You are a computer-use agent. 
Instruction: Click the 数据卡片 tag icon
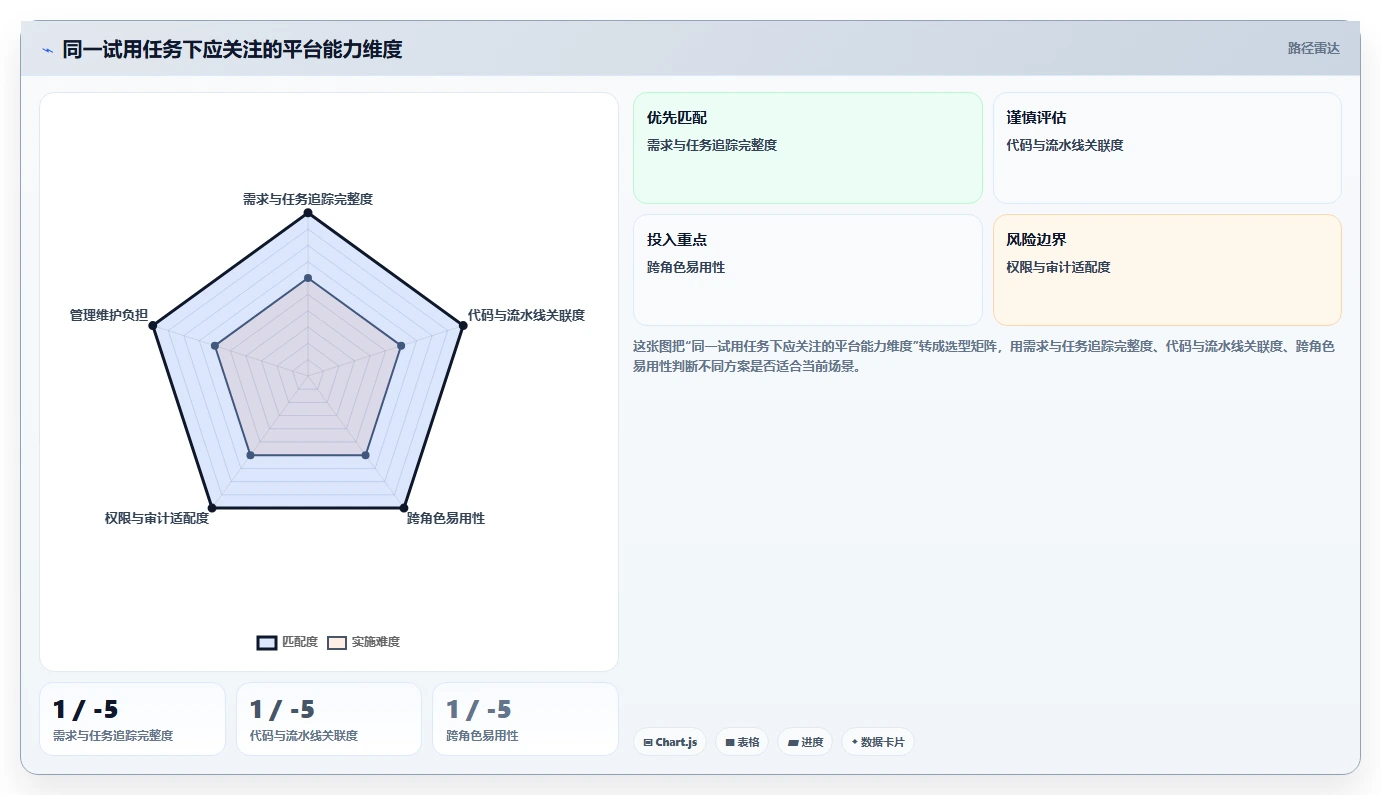(x=854, y=743)
